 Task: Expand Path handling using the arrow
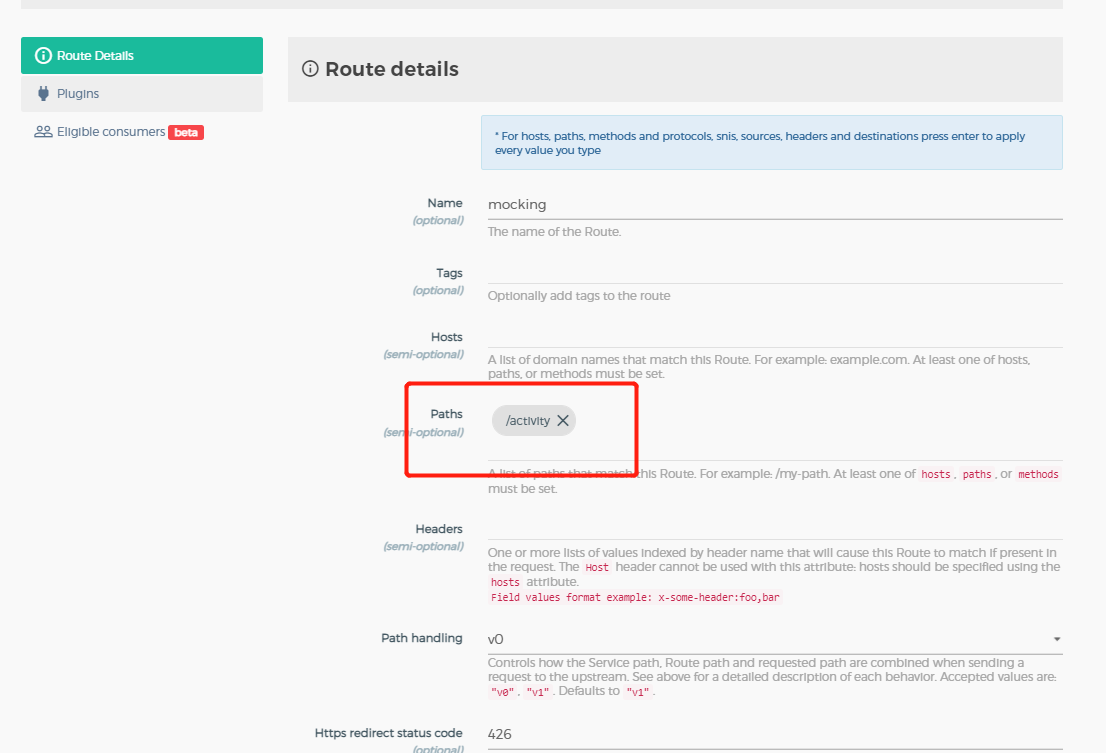[x=1057, y=639]
